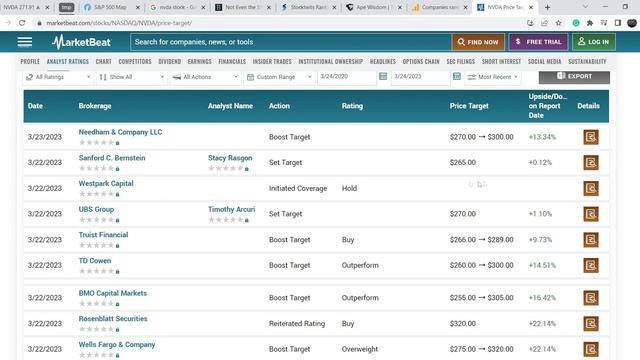
Task: Switch to the S&P 500 Map browser tab
Action: 110,7
